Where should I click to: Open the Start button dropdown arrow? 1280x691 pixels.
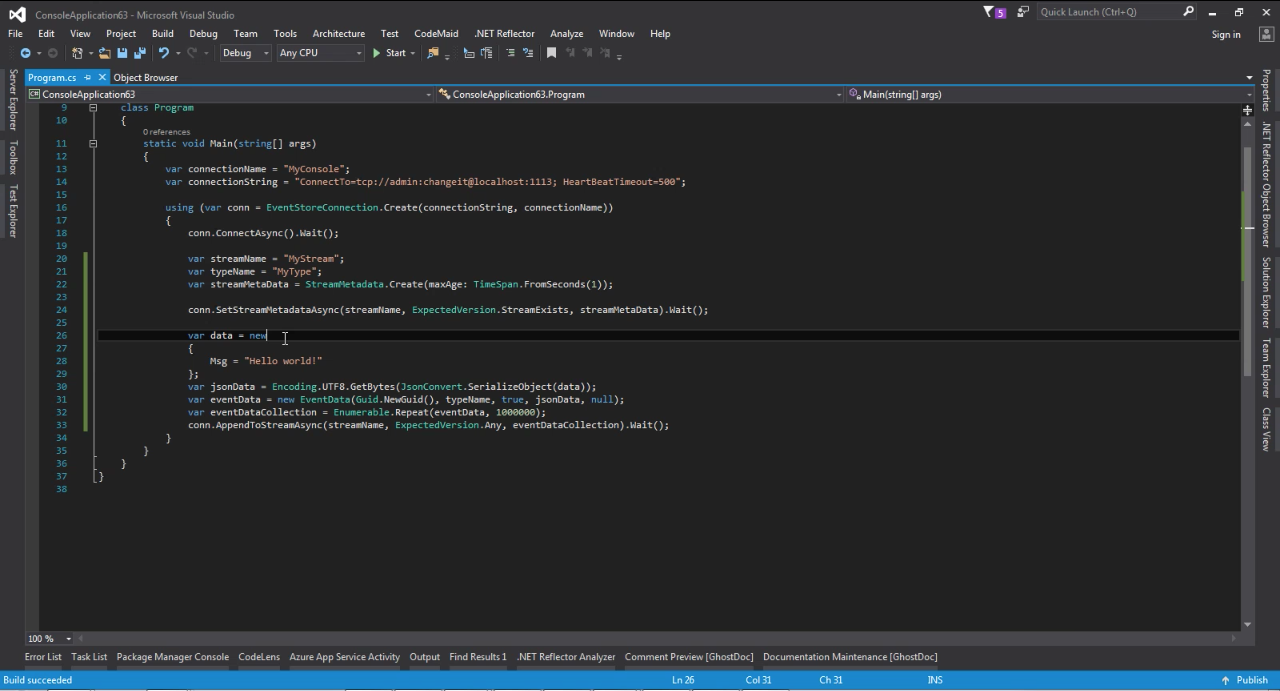(412, 53)
